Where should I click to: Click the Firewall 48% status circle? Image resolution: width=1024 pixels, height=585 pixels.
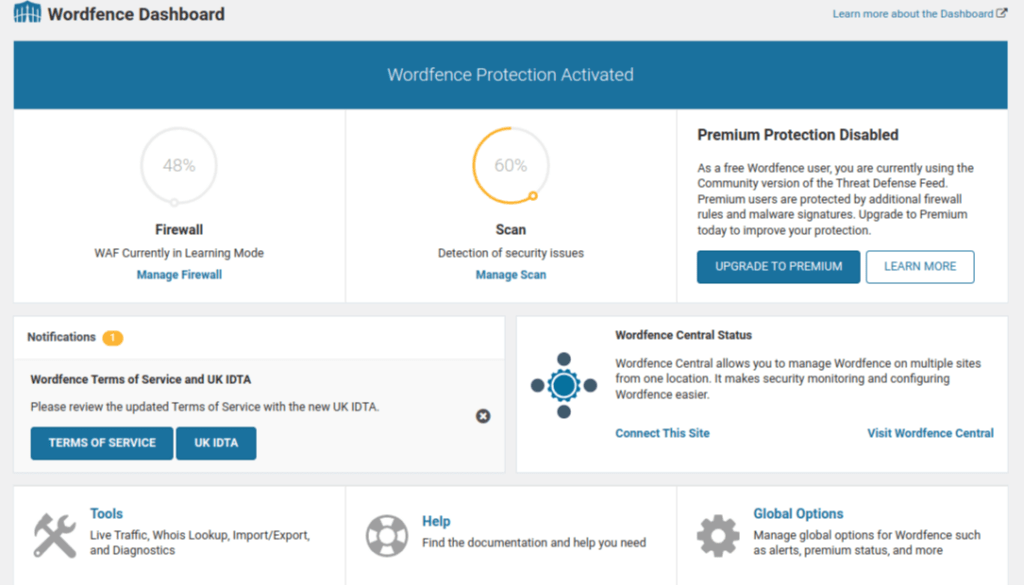pos(179,166)
